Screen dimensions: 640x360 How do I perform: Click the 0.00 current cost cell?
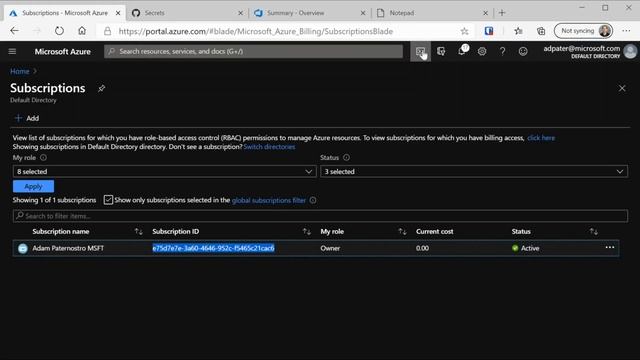pos(422,248)
